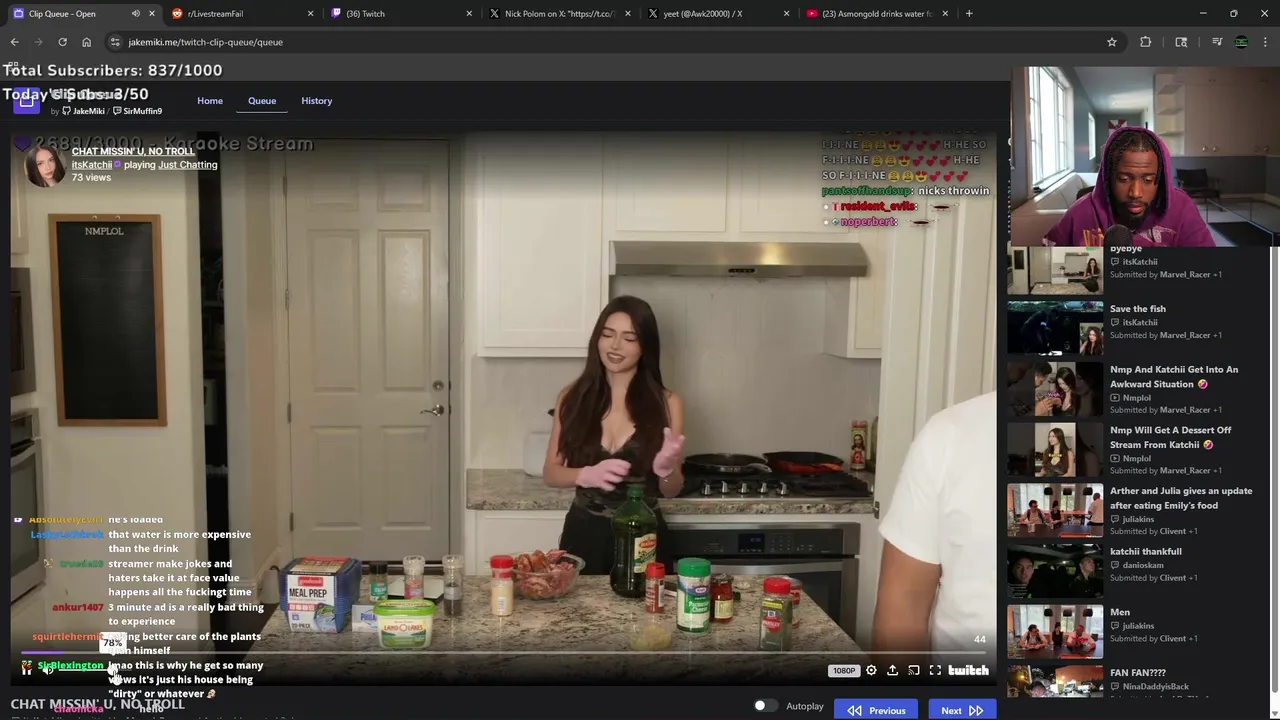Click the Clip Queue app logo
The image size is (1280, 720).
tap(26, 100)
